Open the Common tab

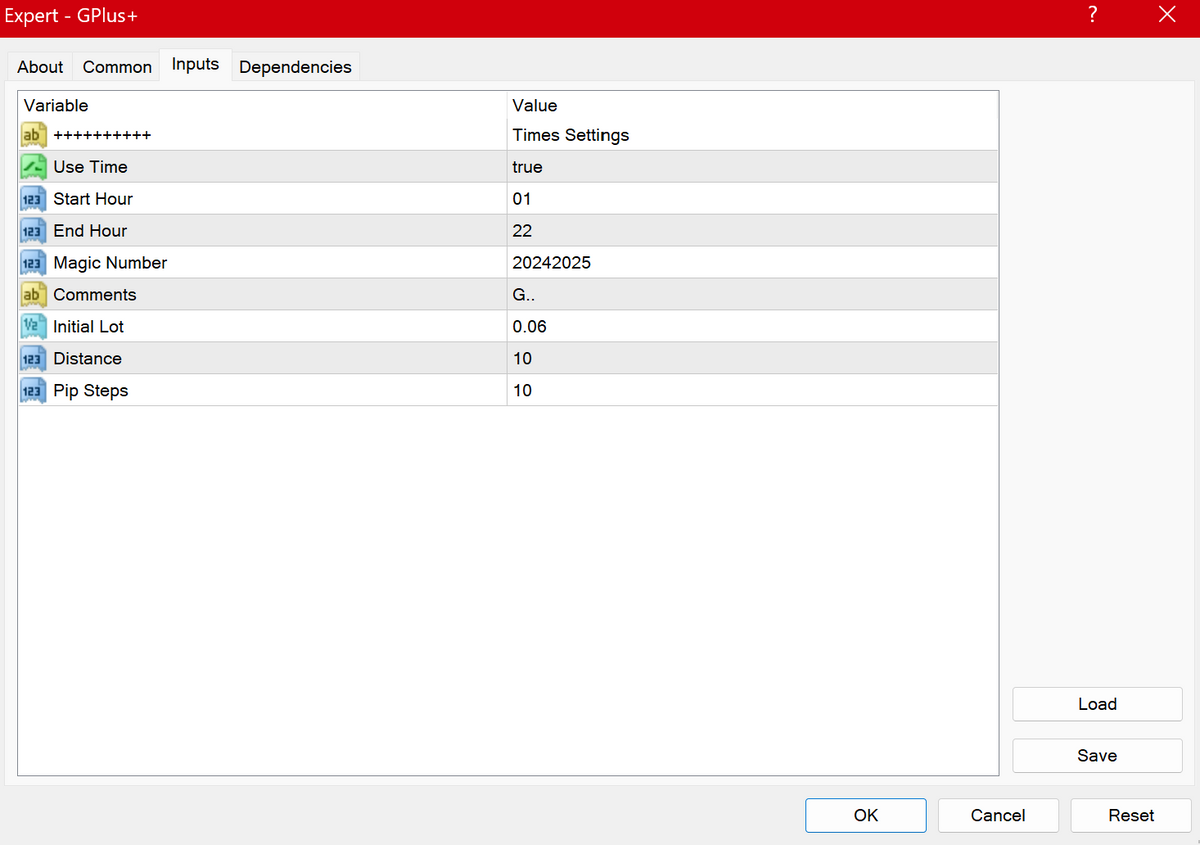tap(117, 67)
